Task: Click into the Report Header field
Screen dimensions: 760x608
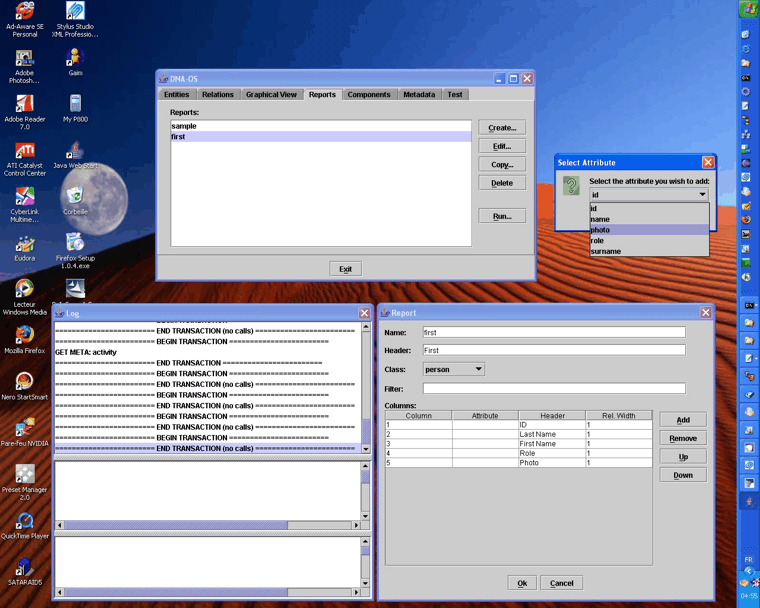Action: click(554, 350)
